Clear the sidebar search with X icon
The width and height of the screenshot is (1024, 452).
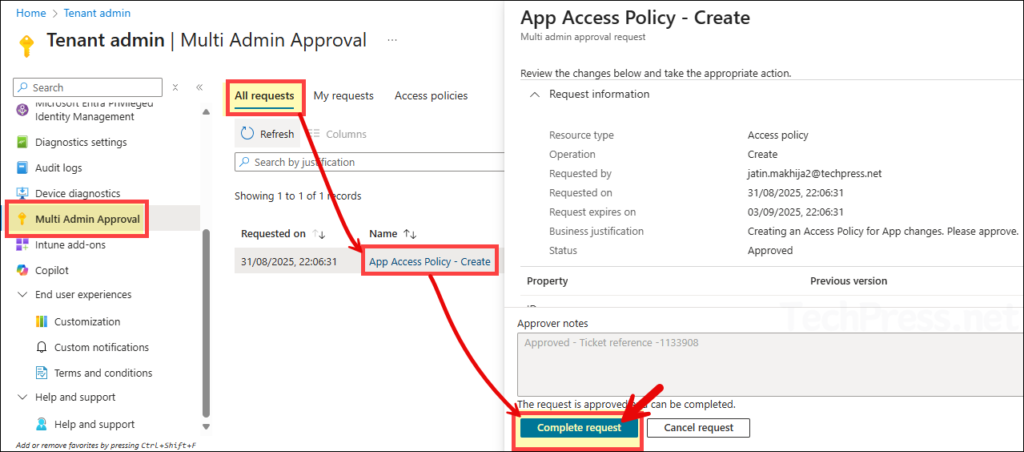coord(175,88)
